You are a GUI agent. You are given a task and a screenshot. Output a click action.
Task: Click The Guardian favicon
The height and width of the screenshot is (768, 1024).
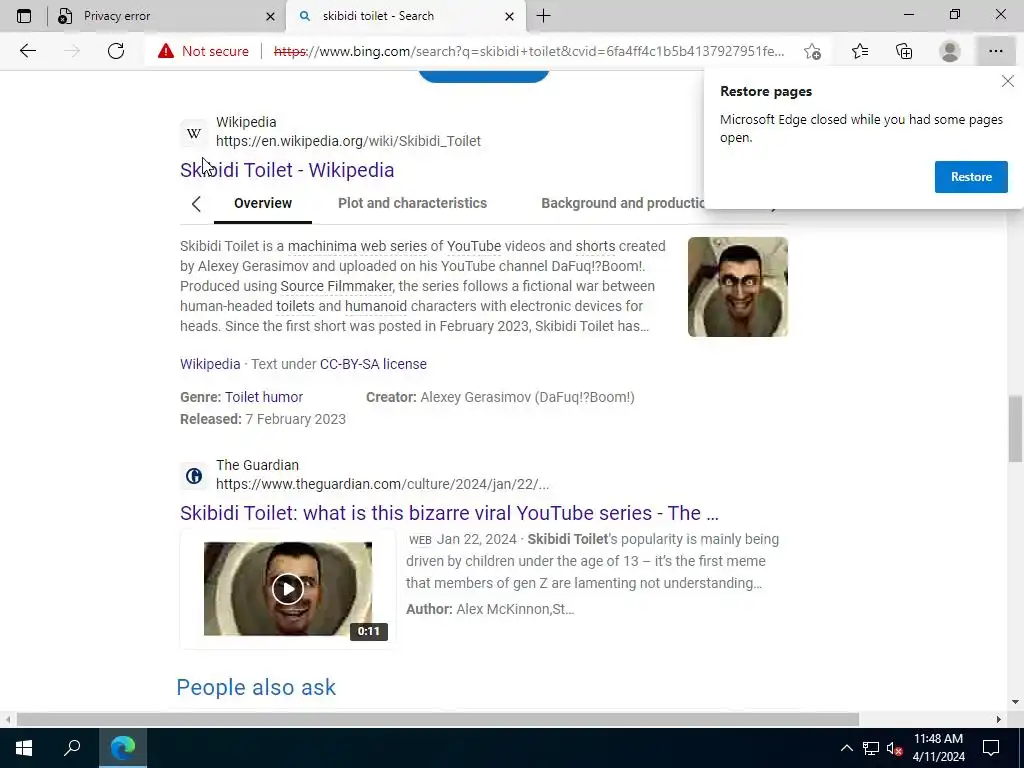pyautogui.click(x=194, y=475)
